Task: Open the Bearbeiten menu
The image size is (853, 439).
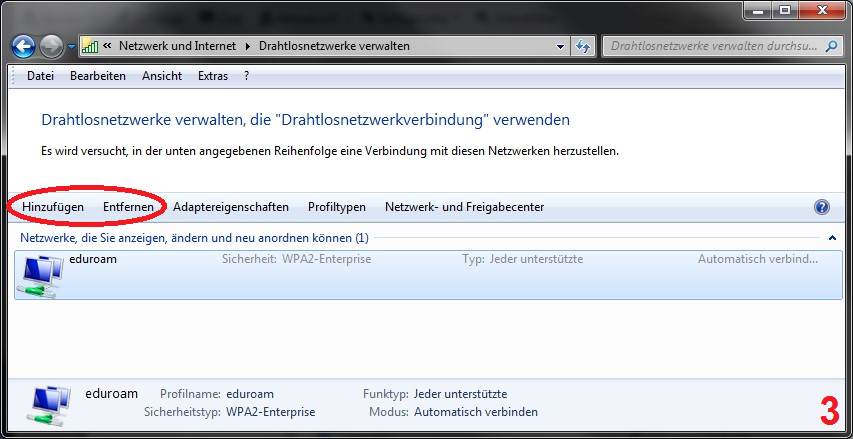Action: point(98,76)
